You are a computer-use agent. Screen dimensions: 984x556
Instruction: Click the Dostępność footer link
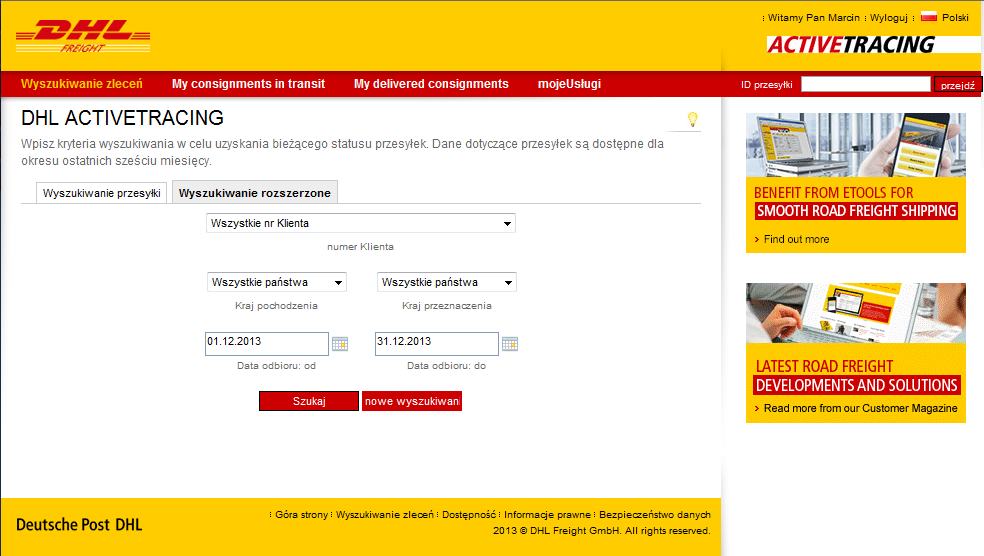469,515
